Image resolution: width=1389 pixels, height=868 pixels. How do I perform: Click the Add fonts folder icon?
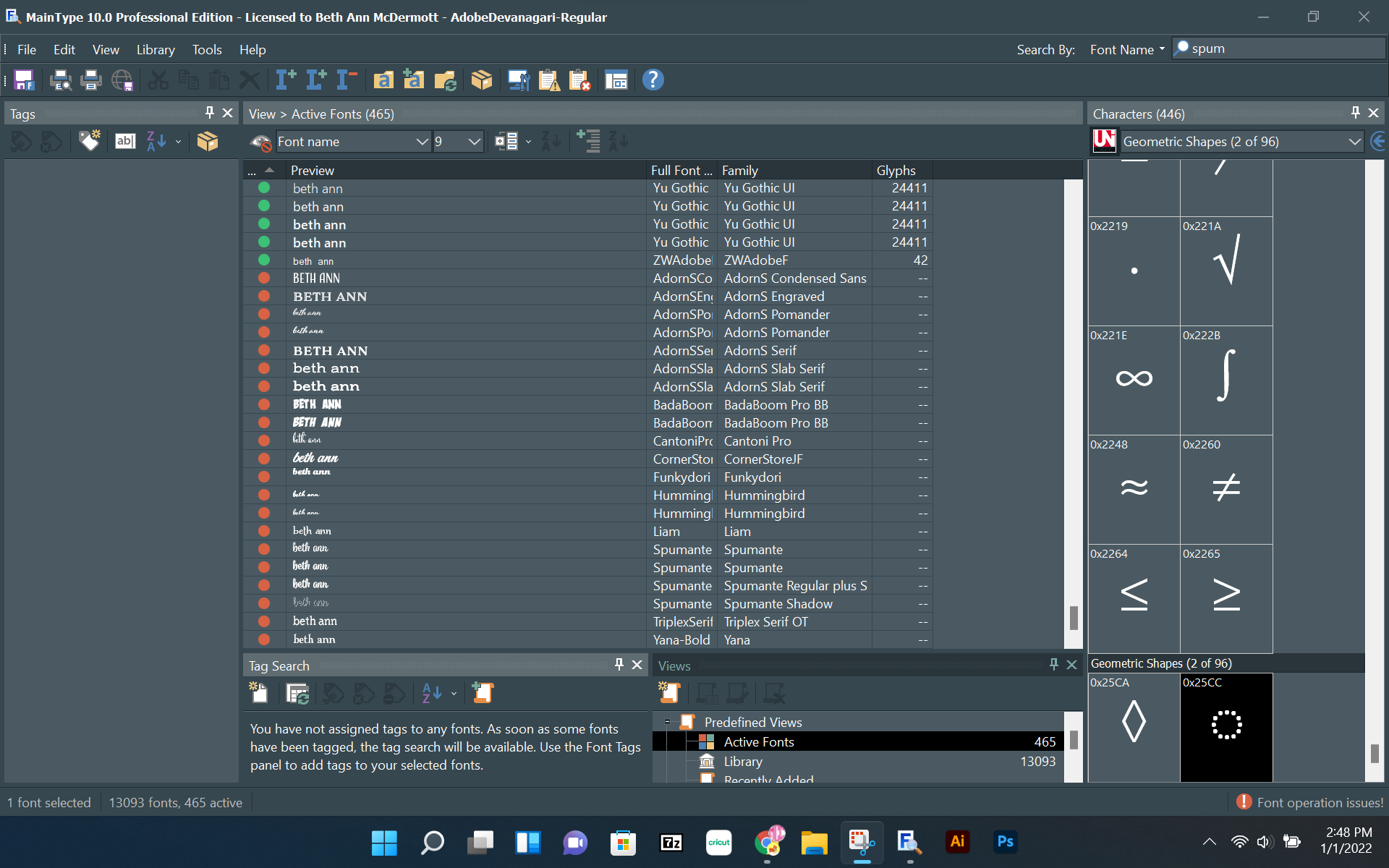tap(414, 80)
